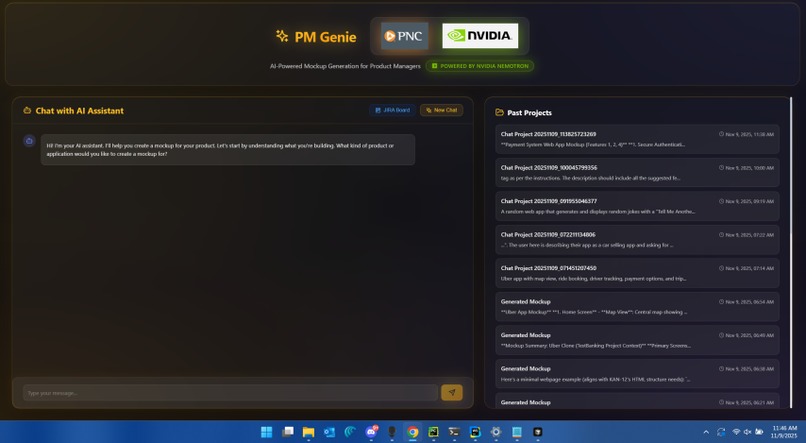Screen dimensions: 806x443
Task: Click the Powered by NVIDIA Nemotron badge
Action: coord(480,66)
